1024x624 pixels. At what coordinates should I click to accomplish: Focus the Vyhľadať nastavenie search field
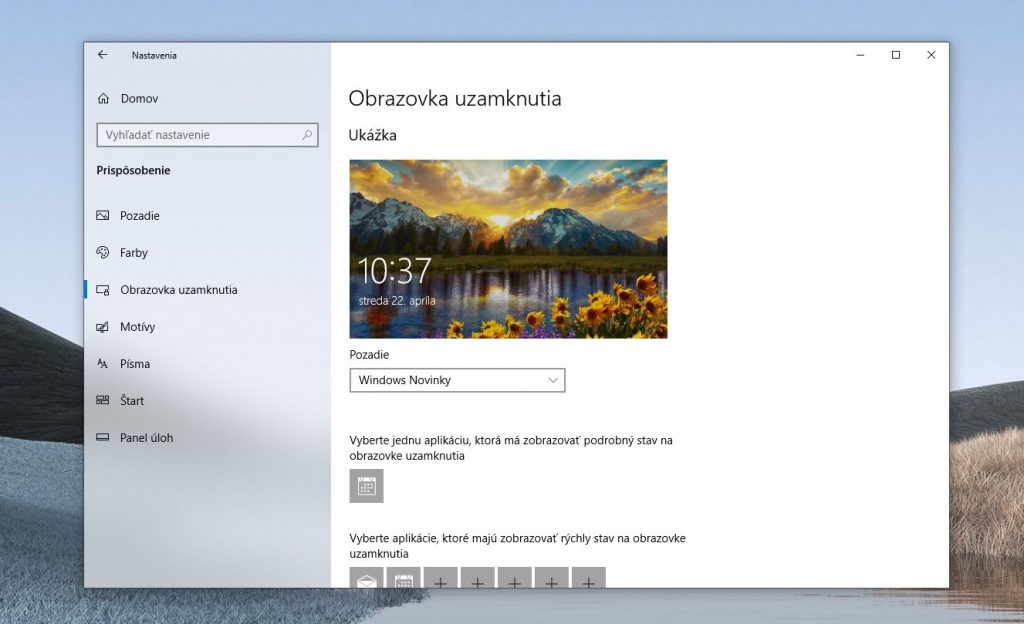(207, 134)
